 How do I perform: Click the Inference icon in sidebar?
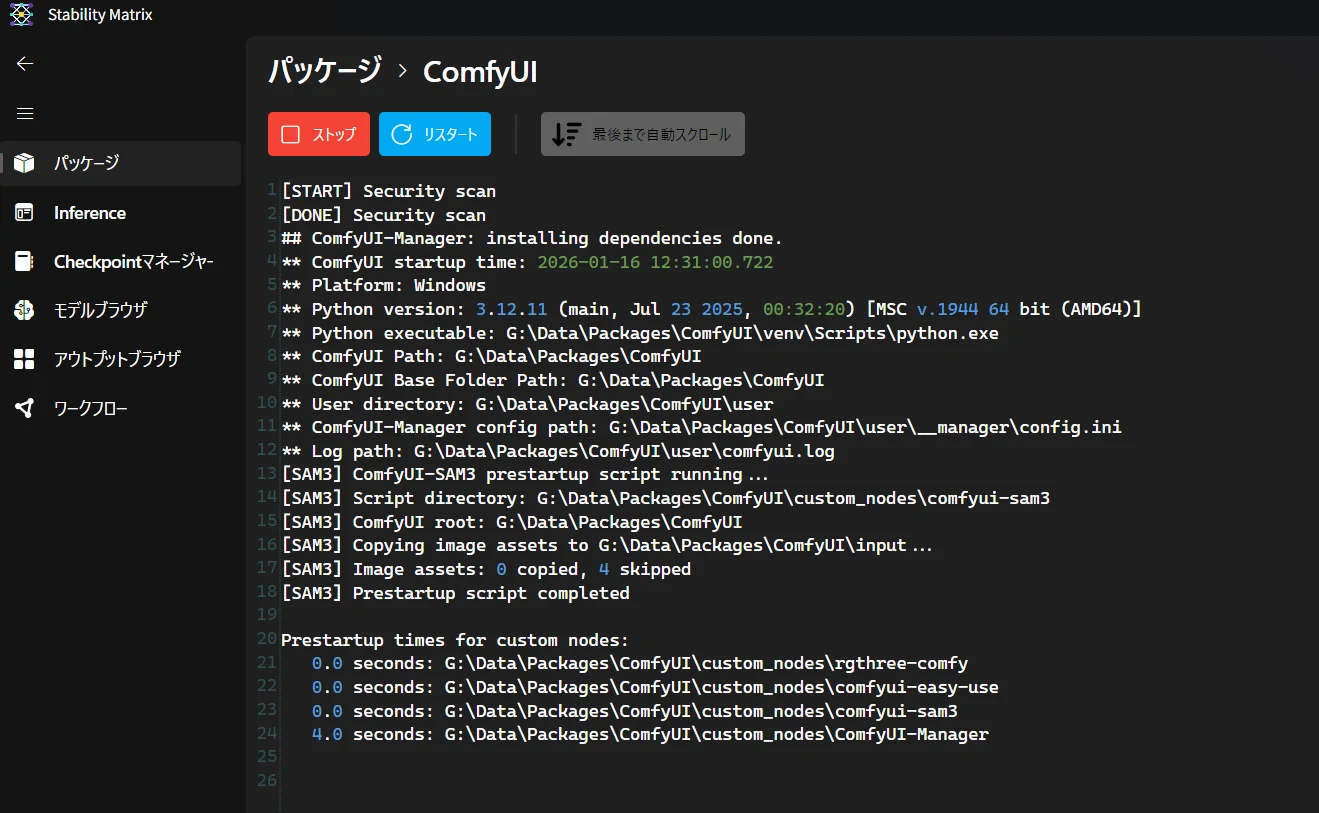pos(24,212)
